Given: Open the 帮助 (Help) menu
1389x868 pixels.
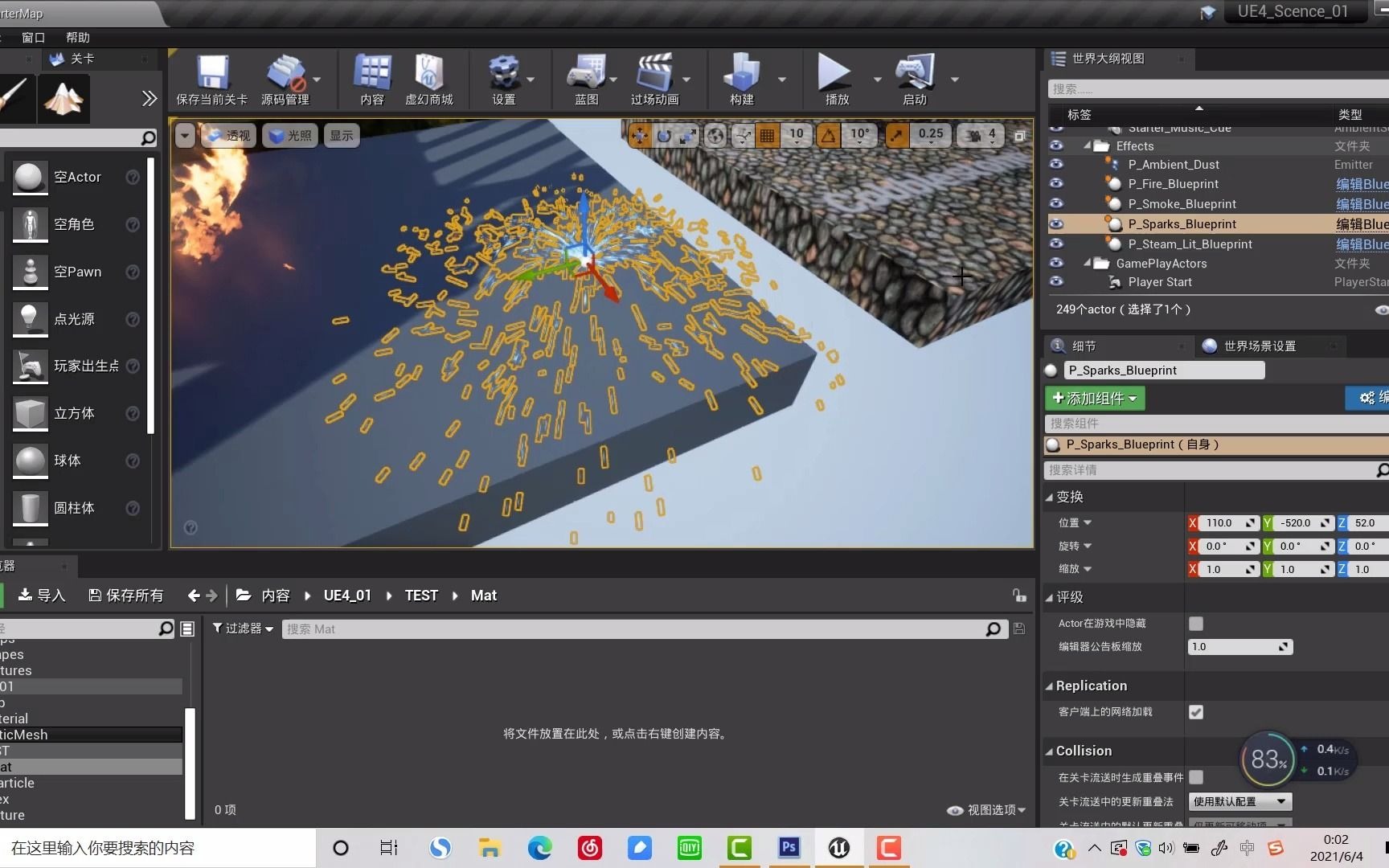Looking at the screenshot, I should pos(77,37).
